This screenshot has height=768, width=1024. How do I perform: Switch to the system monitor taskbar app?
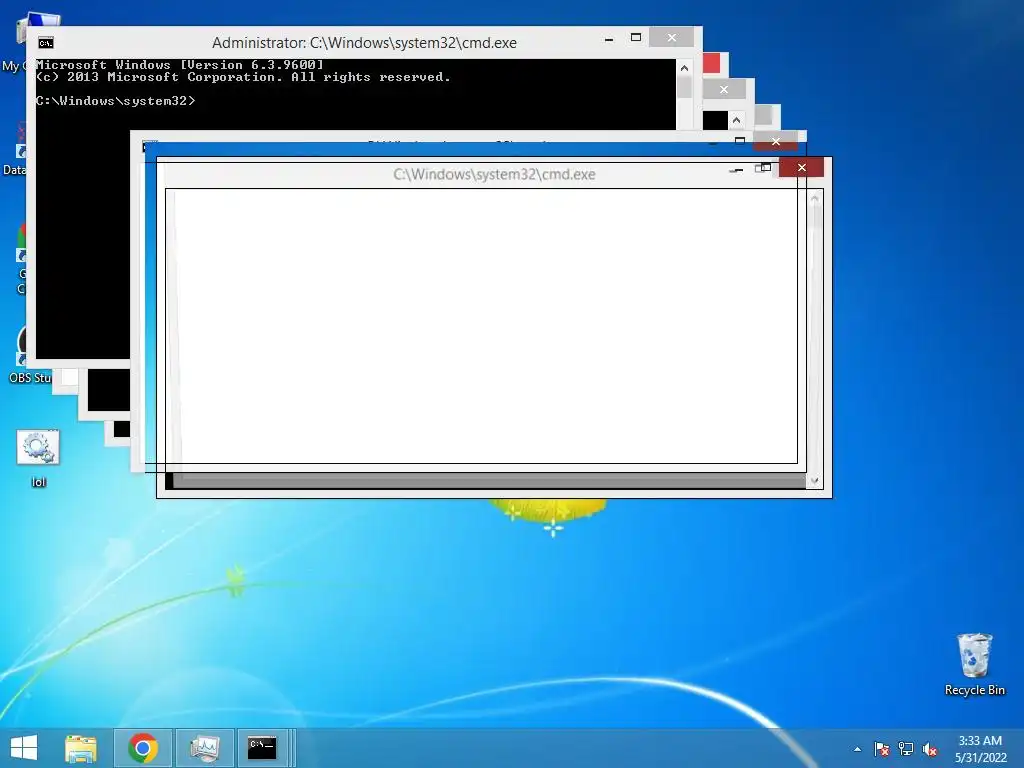point(204,748)
